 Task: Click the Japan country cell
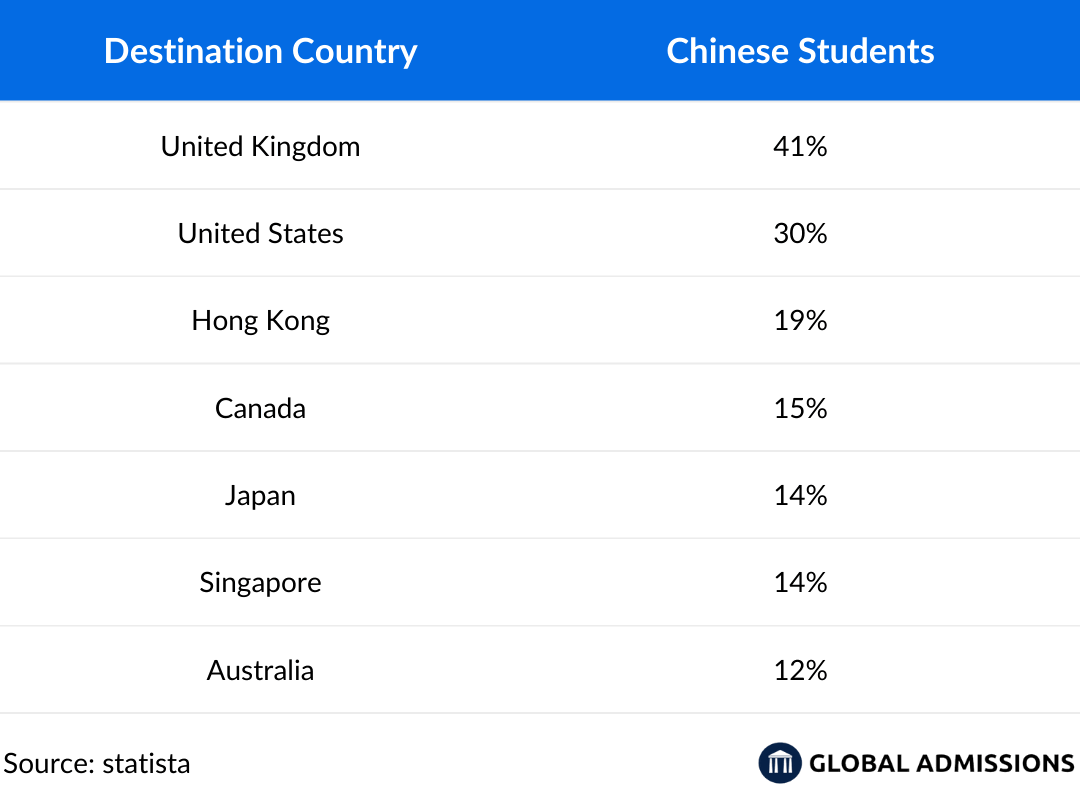click(x=260, y=496)
